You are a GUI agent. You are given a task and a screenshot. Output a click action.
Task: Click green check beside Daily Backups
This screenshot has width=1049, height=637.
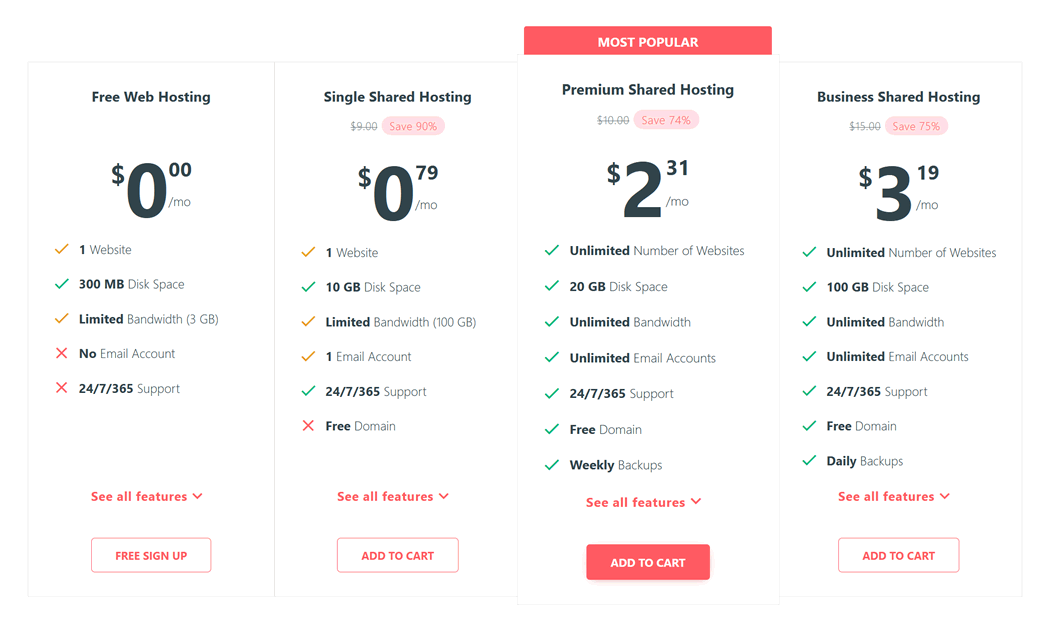tap(809, 460)
